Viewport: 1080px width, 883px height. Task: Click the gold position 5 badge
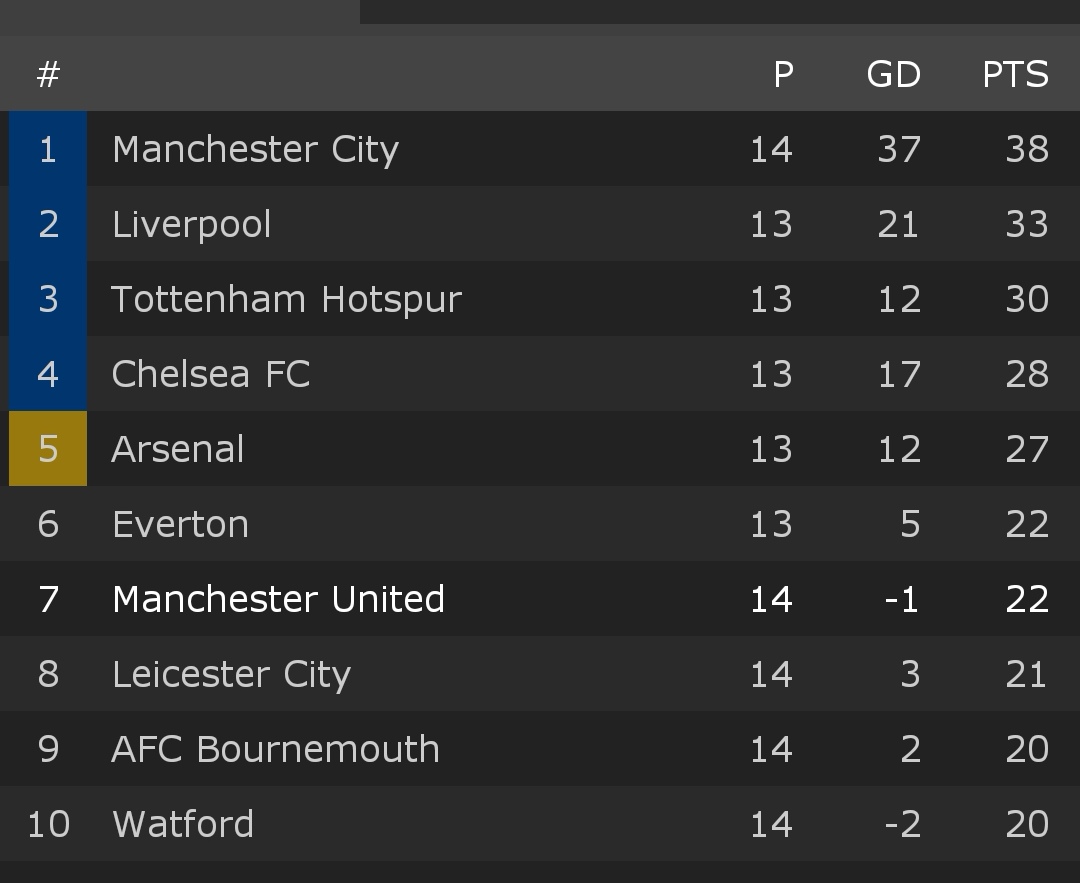48,449
